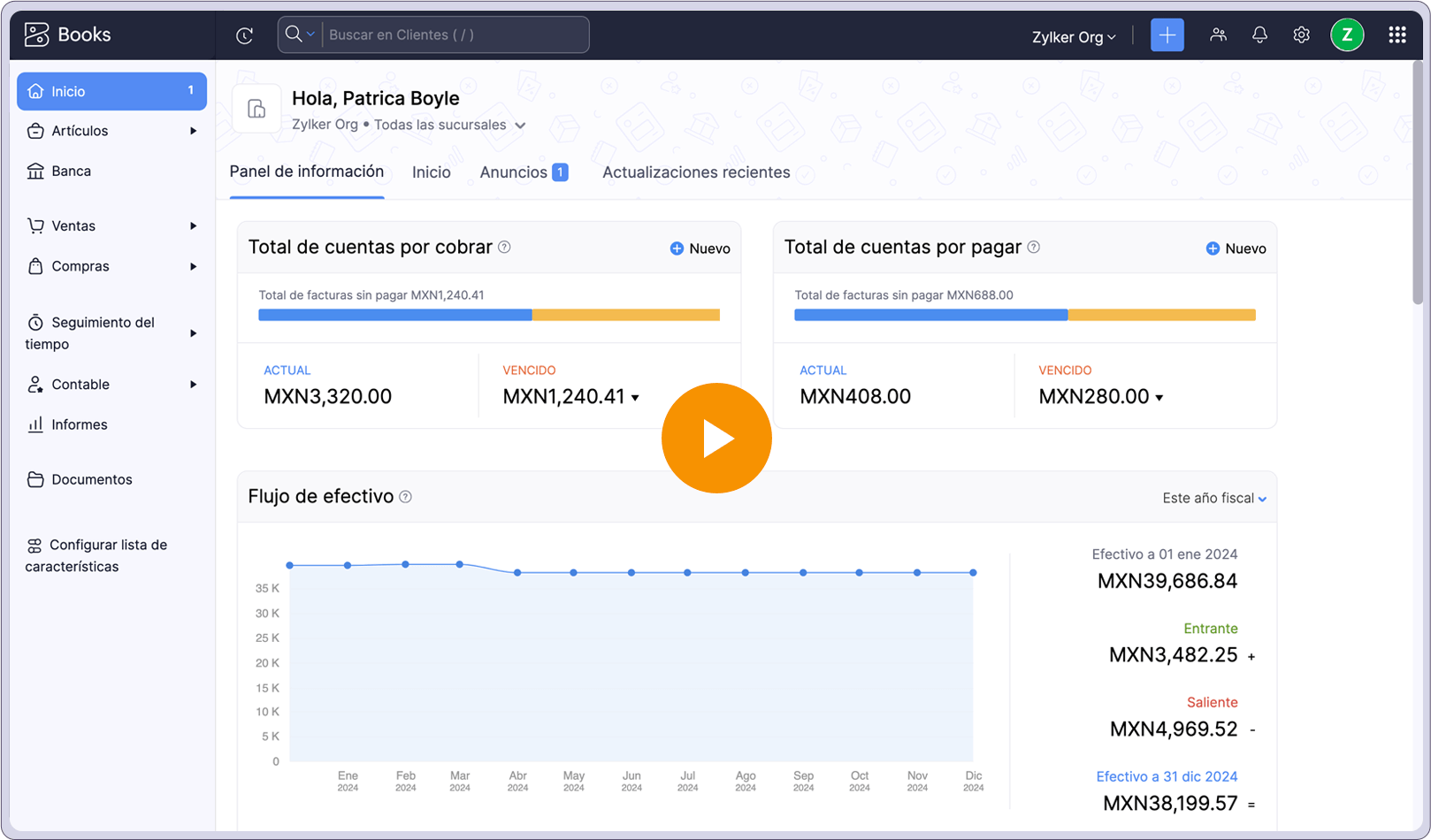Open the Documentos folder icon
Image resolution: width=1431 pixels, height=840 pixels.
pyautogui.click(x=35, y=479)
